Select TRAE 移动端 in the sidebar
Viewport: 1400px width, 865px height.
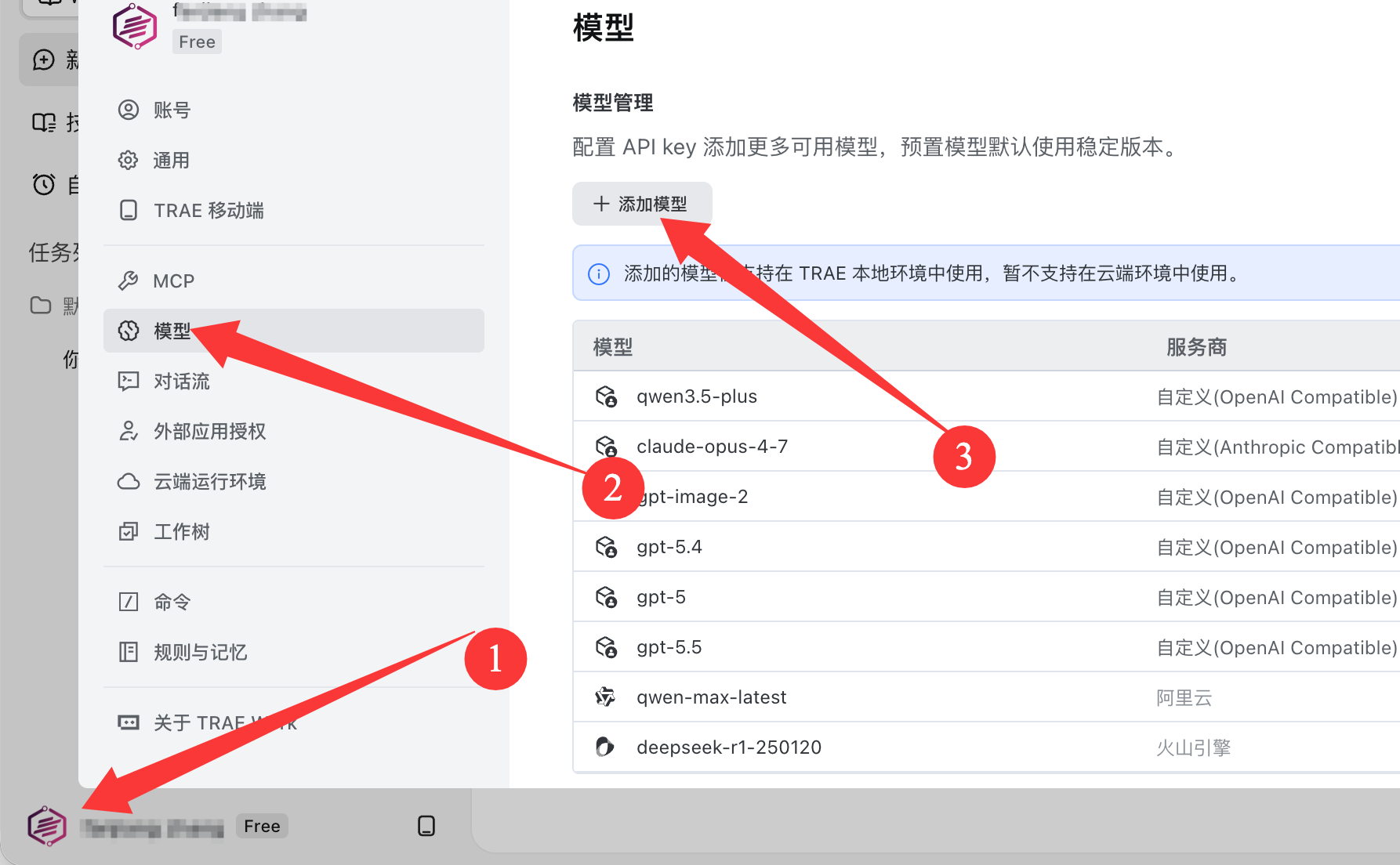tap(294, 211)
